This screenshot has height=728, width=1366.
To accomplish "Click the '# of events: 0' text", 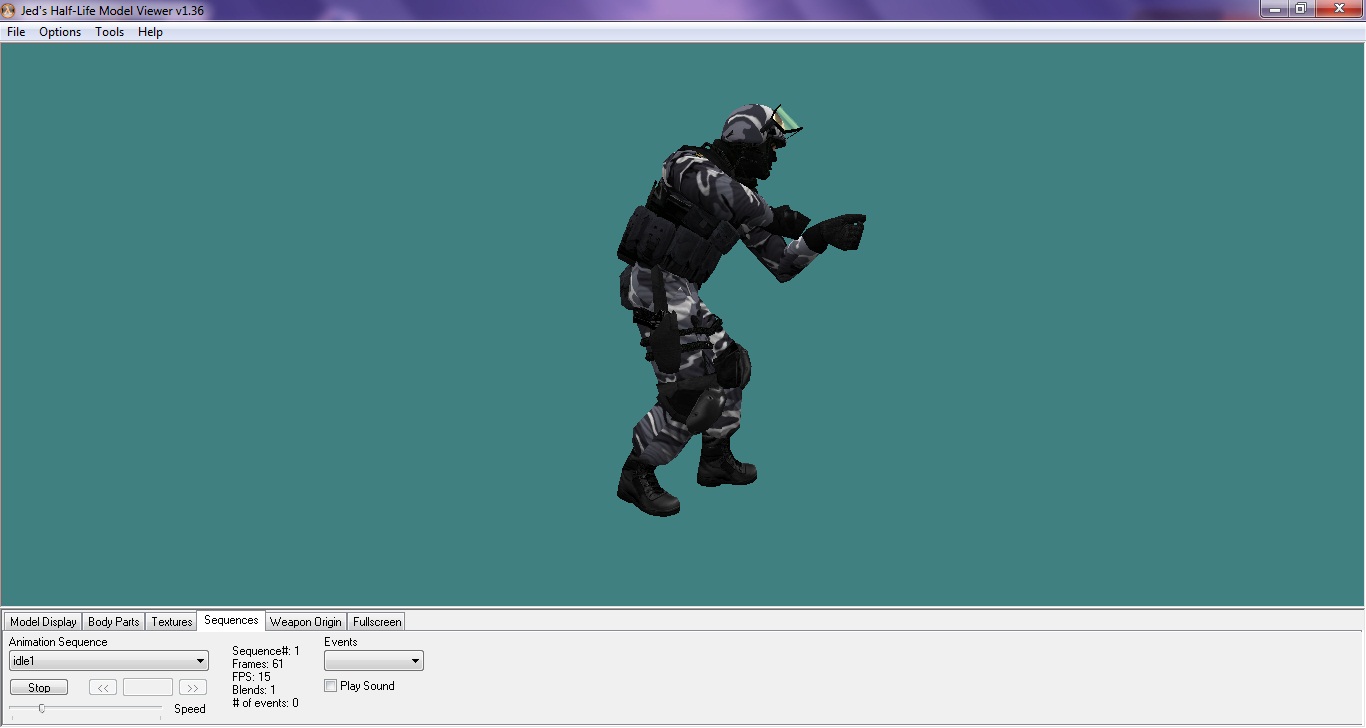I will coord(265,703).
